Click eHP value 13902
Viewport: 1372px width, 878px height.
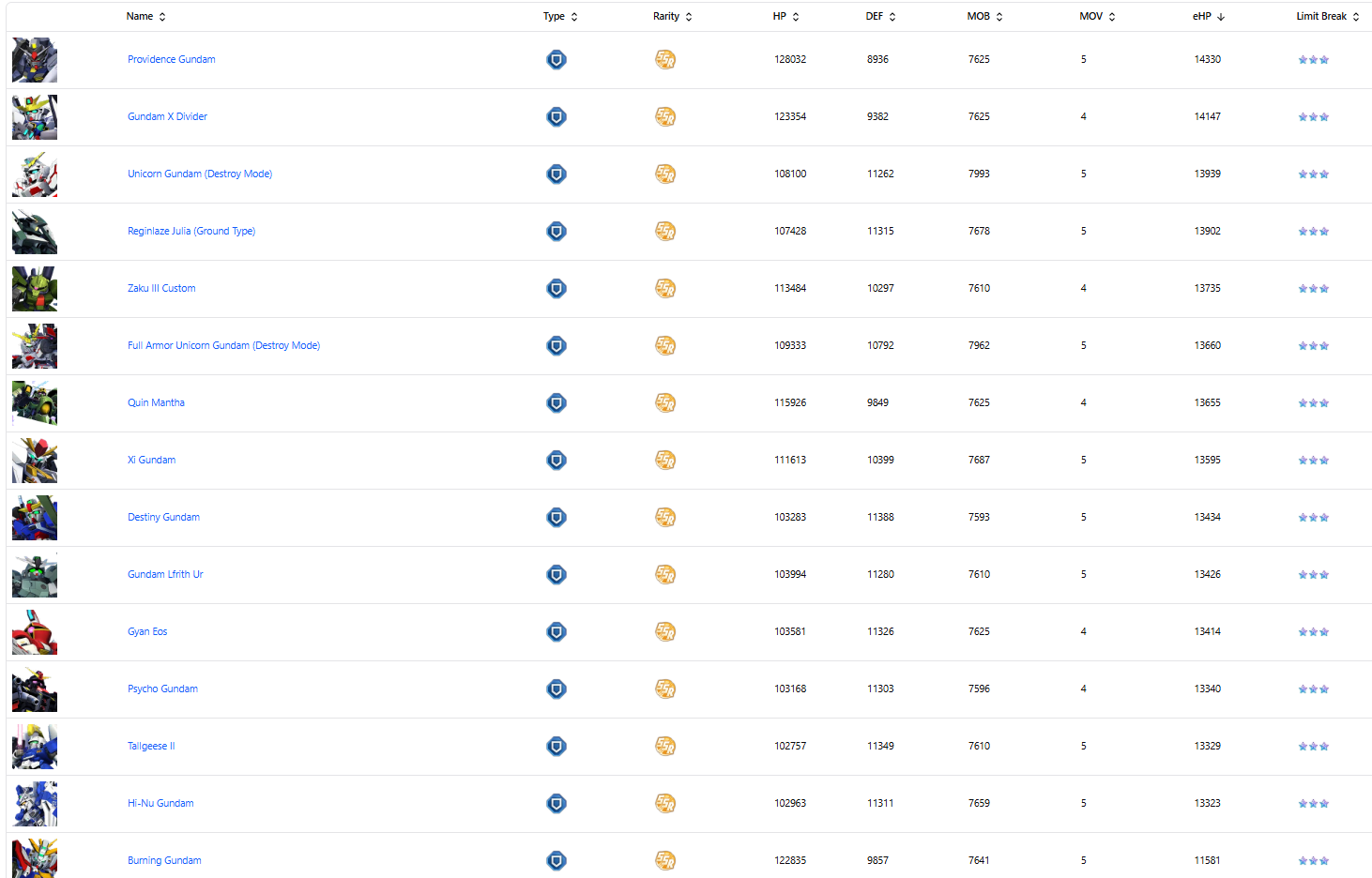(1208, 231)
